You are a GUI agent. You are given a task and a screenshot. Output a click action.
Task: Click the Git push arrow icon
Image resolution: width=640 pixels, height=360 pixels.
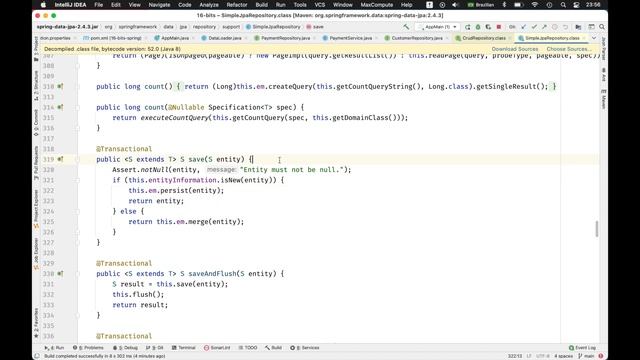[544, 27]
